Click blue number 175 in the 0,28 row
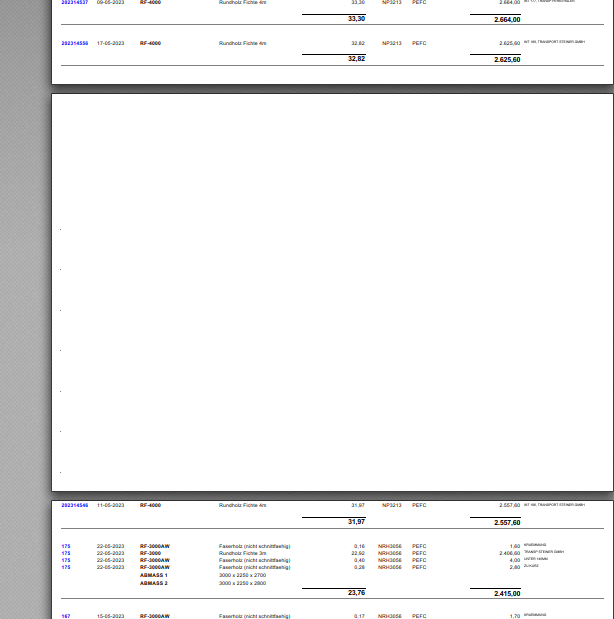Viewport: 614px width, 619px height. tap(66, 567)
